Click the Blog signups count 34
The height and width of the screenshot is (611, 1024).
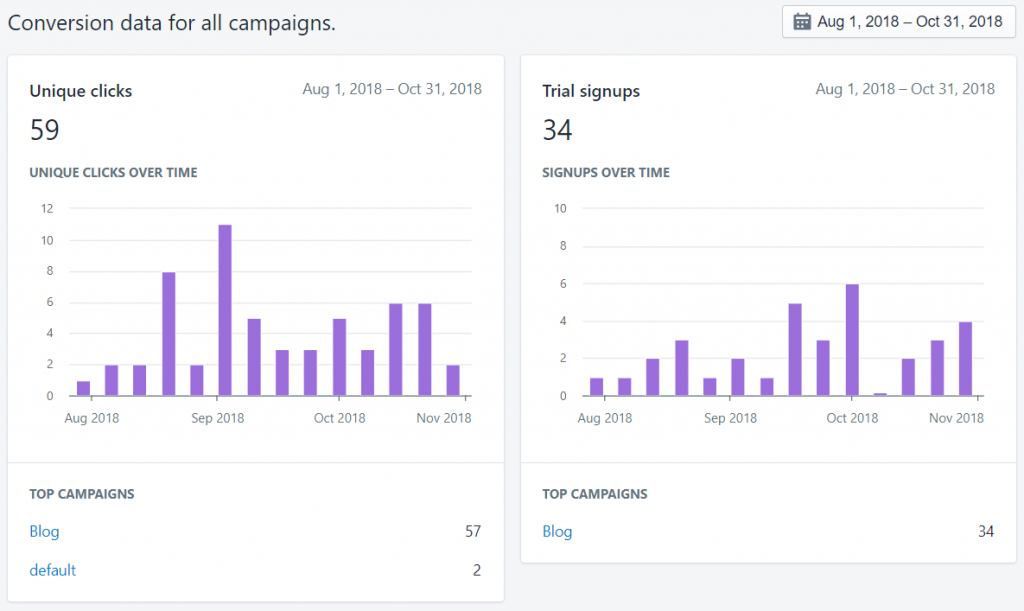click(x=985, y=531)
